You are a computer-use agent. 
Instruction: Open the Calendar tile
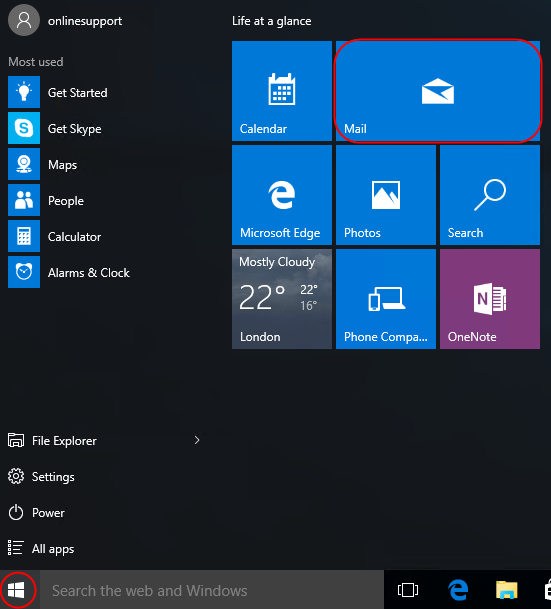[x=282, y=91]
